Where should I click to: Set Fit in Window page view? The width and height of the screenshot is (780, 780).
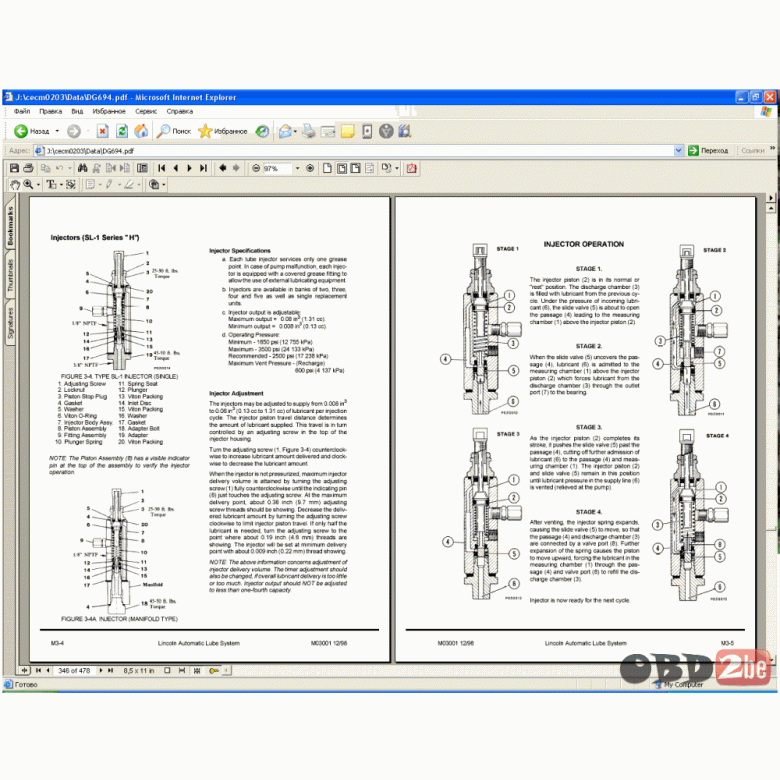point(342,168)
